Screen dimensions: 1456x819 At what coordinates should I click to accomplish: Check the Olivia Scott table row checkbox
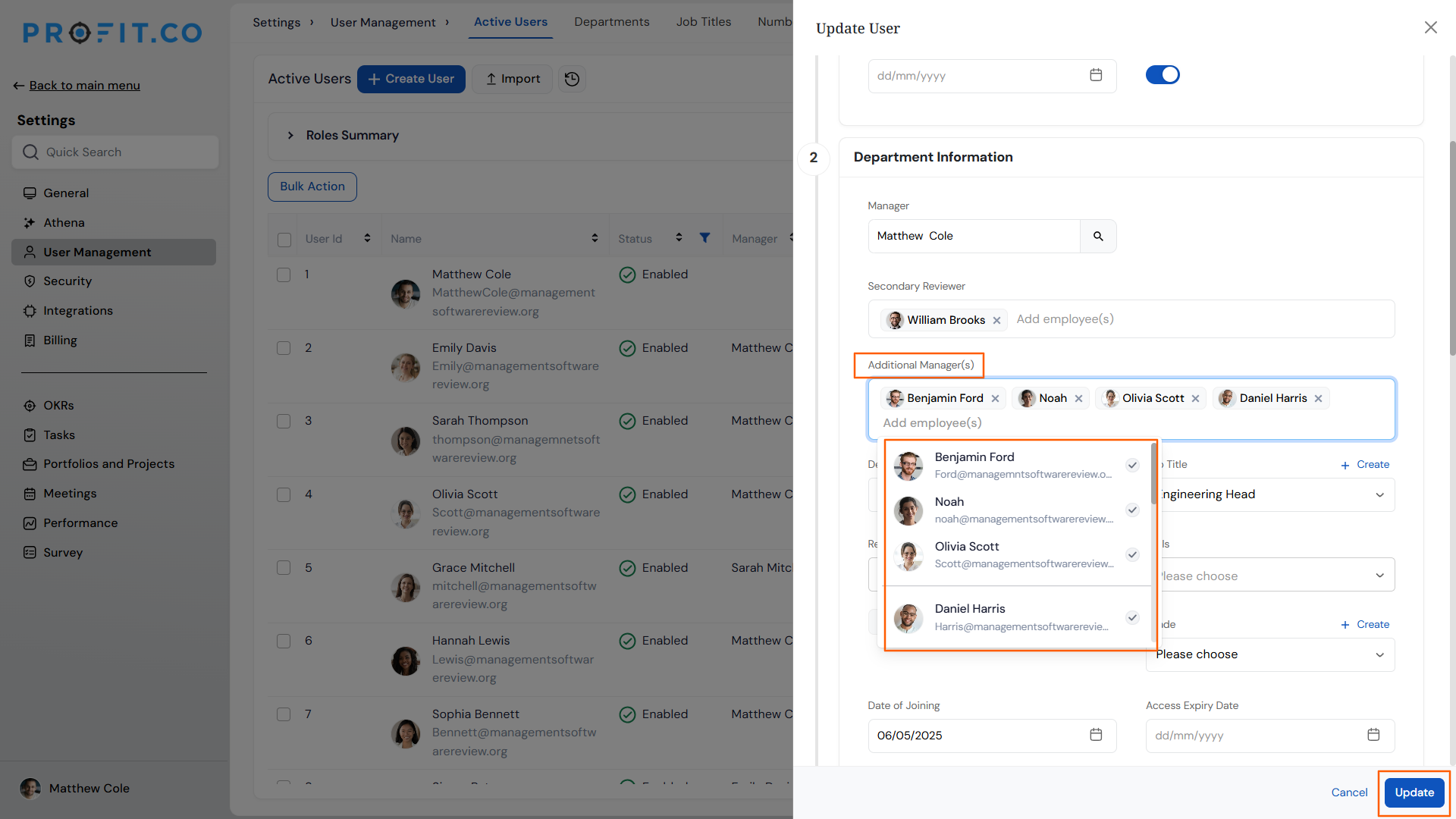coord(284,494)
